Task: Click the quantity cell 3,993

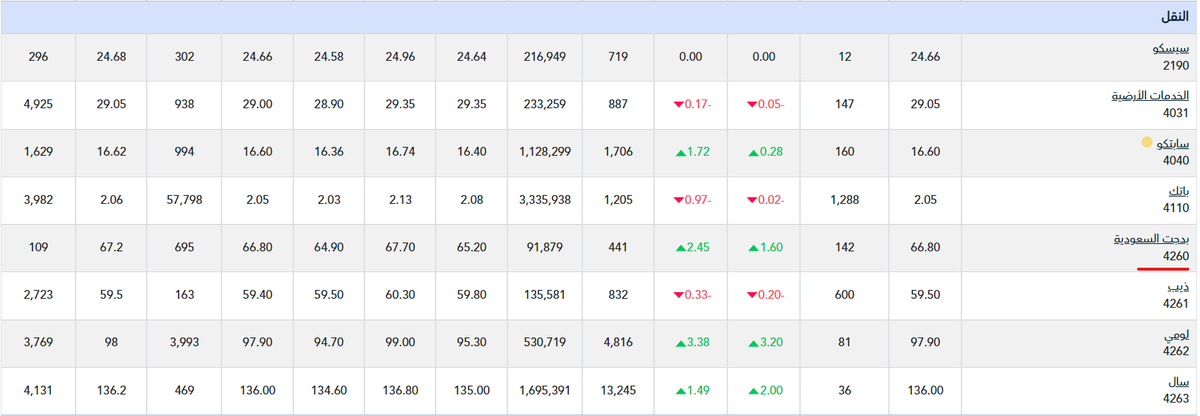Action: click(x=184, y=343)
